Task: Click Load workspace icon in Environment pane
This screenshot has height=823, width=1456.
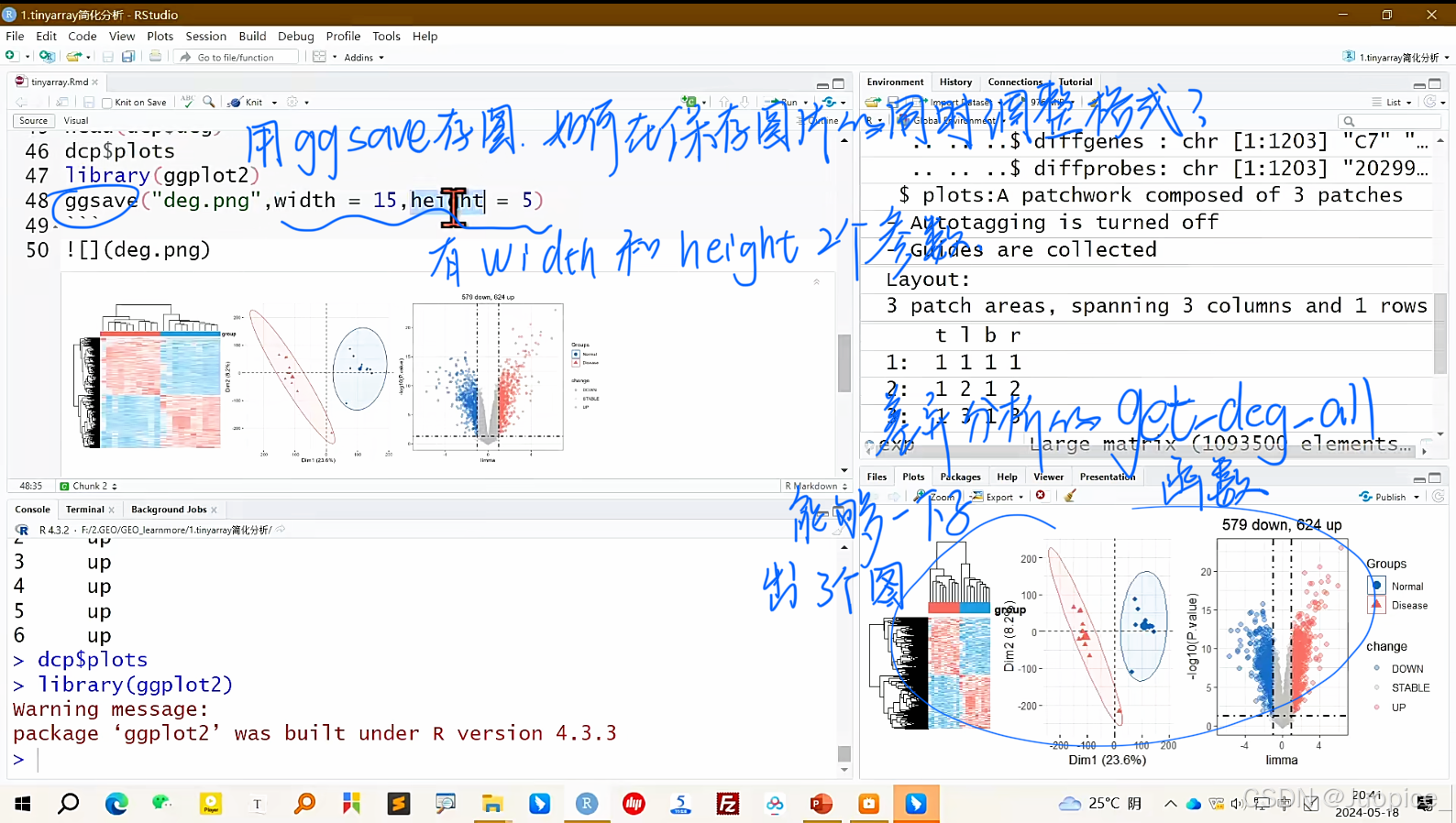Action: [873, 102]
